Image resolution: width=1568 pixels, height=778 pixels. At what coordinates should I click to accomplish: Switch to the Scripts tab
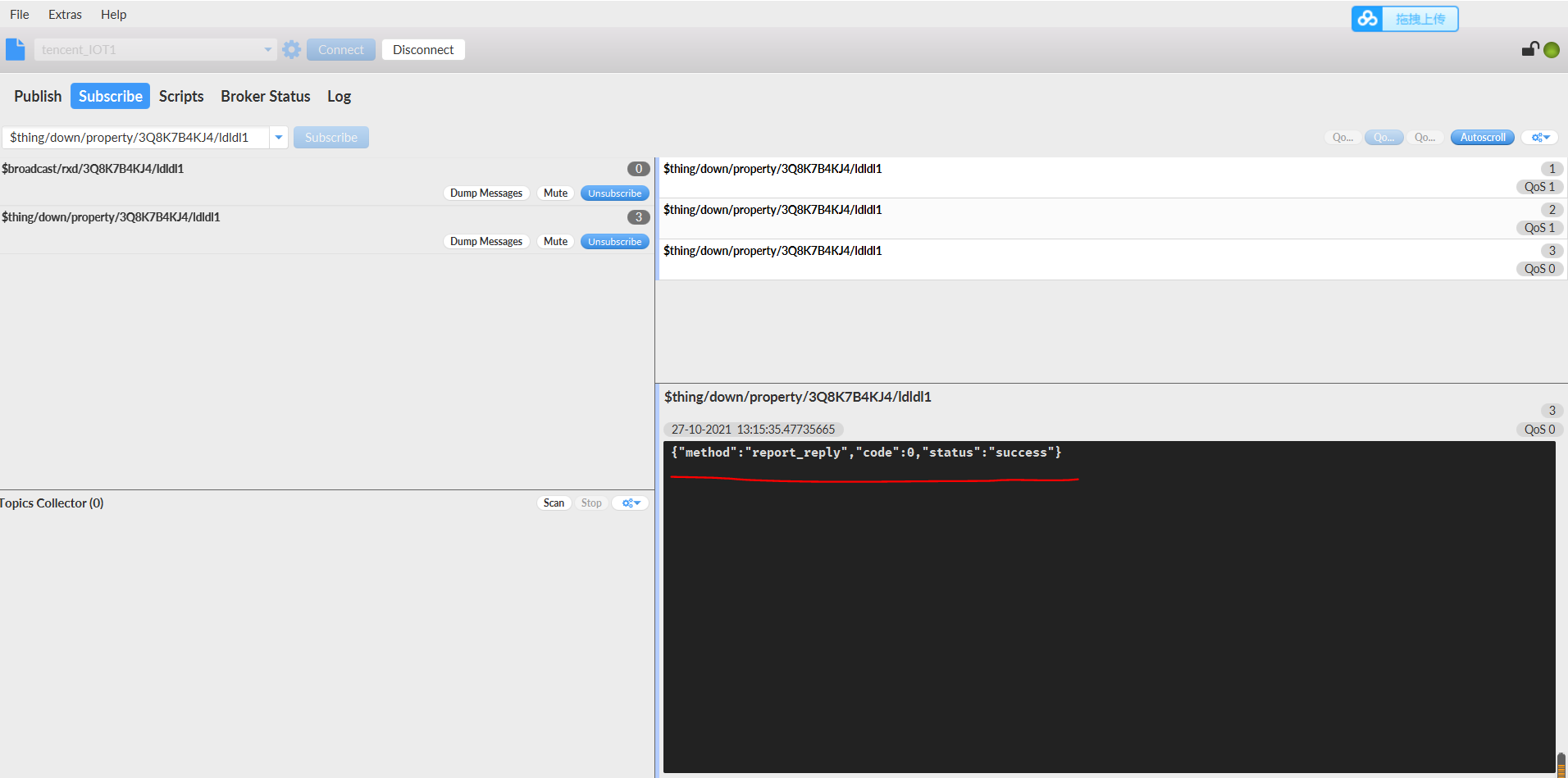(181, 96)
